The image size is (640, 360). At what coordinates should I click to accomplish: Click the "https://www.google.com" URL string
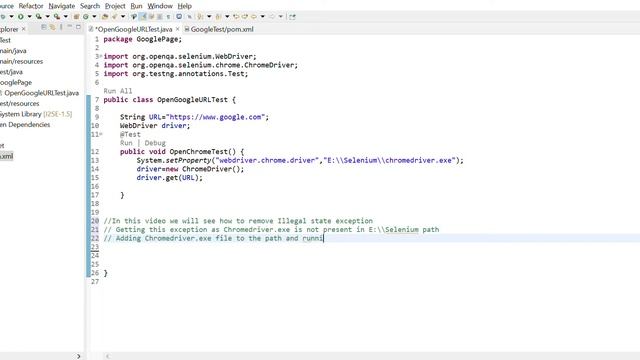point(216,117)
